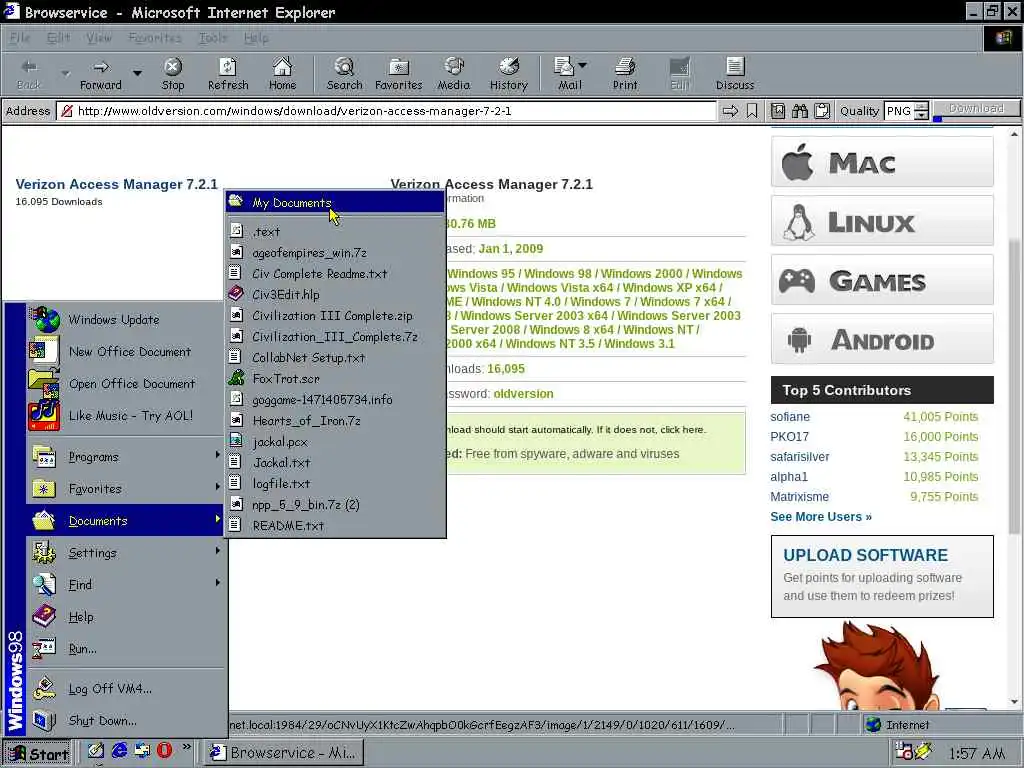Click the bookmarked-page icon left of binoculars
Viewport: 1024px width, 768px height.
778,111
